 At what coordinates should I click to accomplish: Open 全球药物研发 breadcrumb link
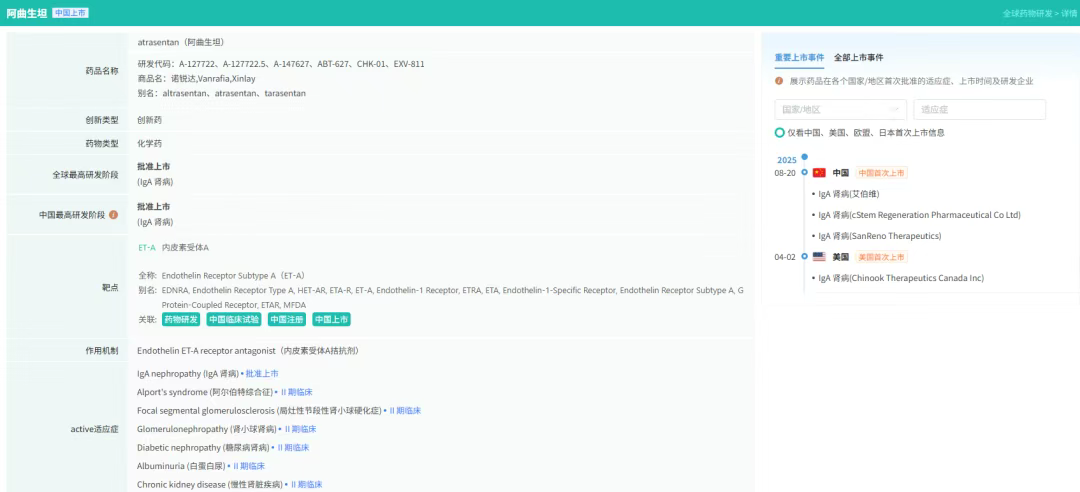point(1026,13)
